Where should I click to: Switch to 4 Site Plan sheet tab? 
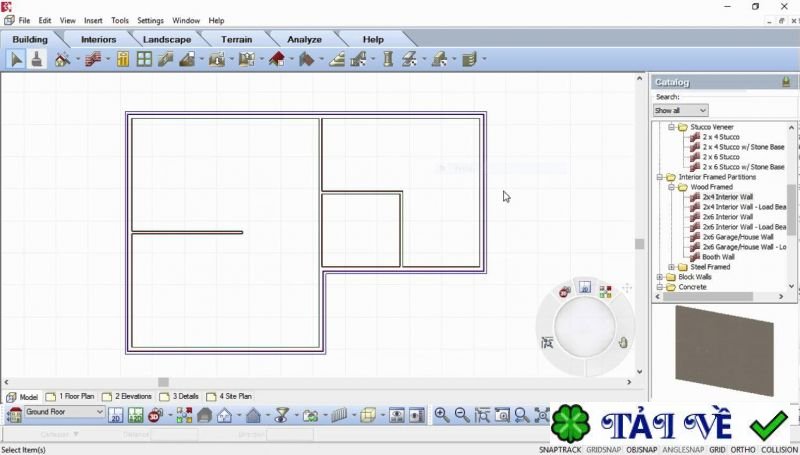[x=229, y=396]
